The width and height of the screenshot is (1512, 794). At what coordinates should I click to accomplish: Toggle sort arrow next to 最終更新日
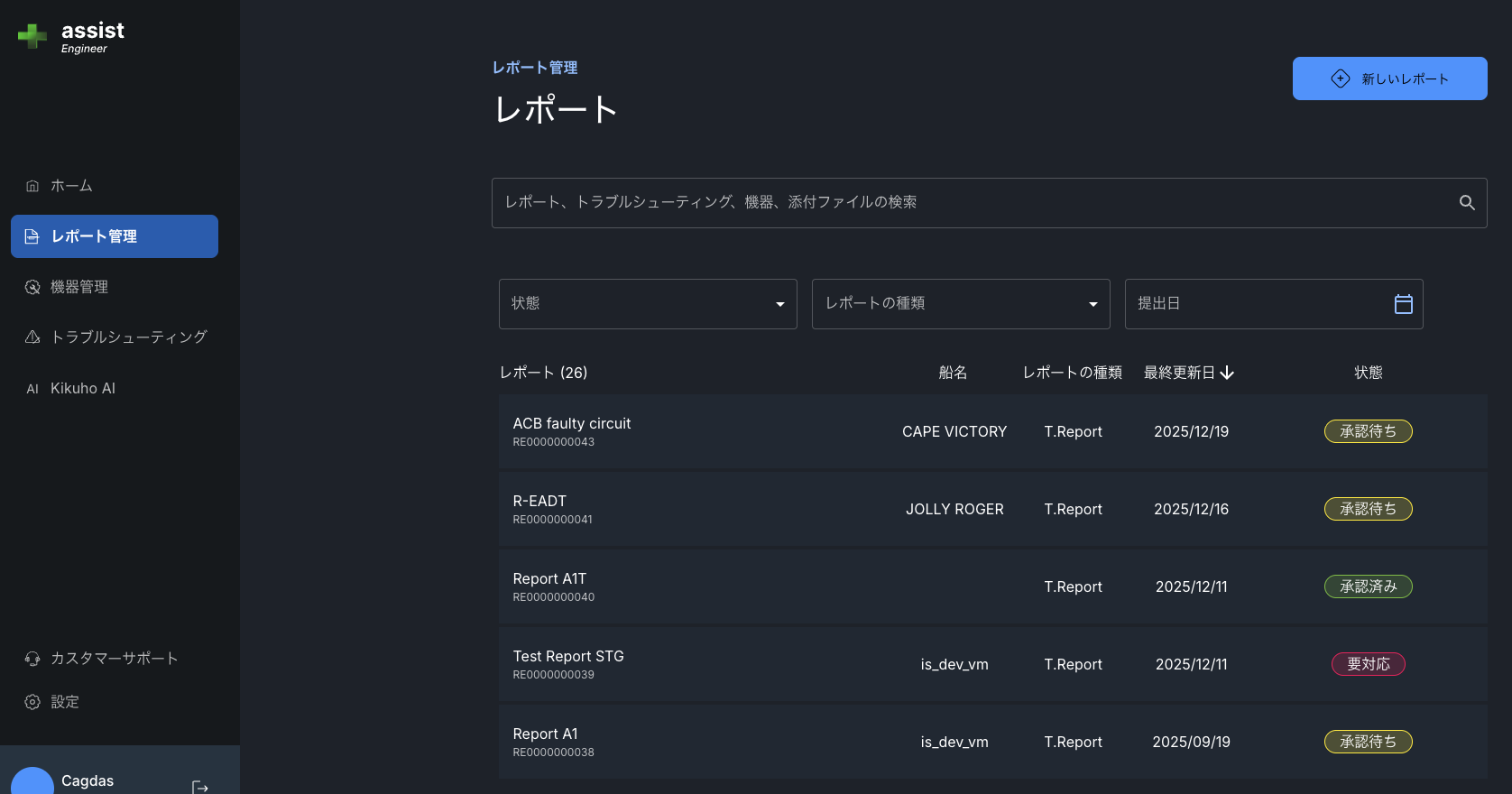coord(1227,373)
